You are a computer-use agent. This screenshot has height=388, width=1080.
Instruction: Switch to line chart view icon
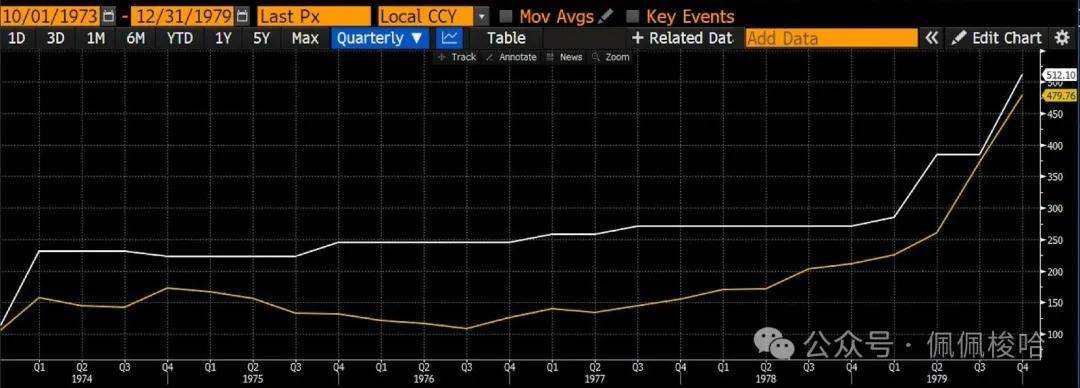(450, 39)
